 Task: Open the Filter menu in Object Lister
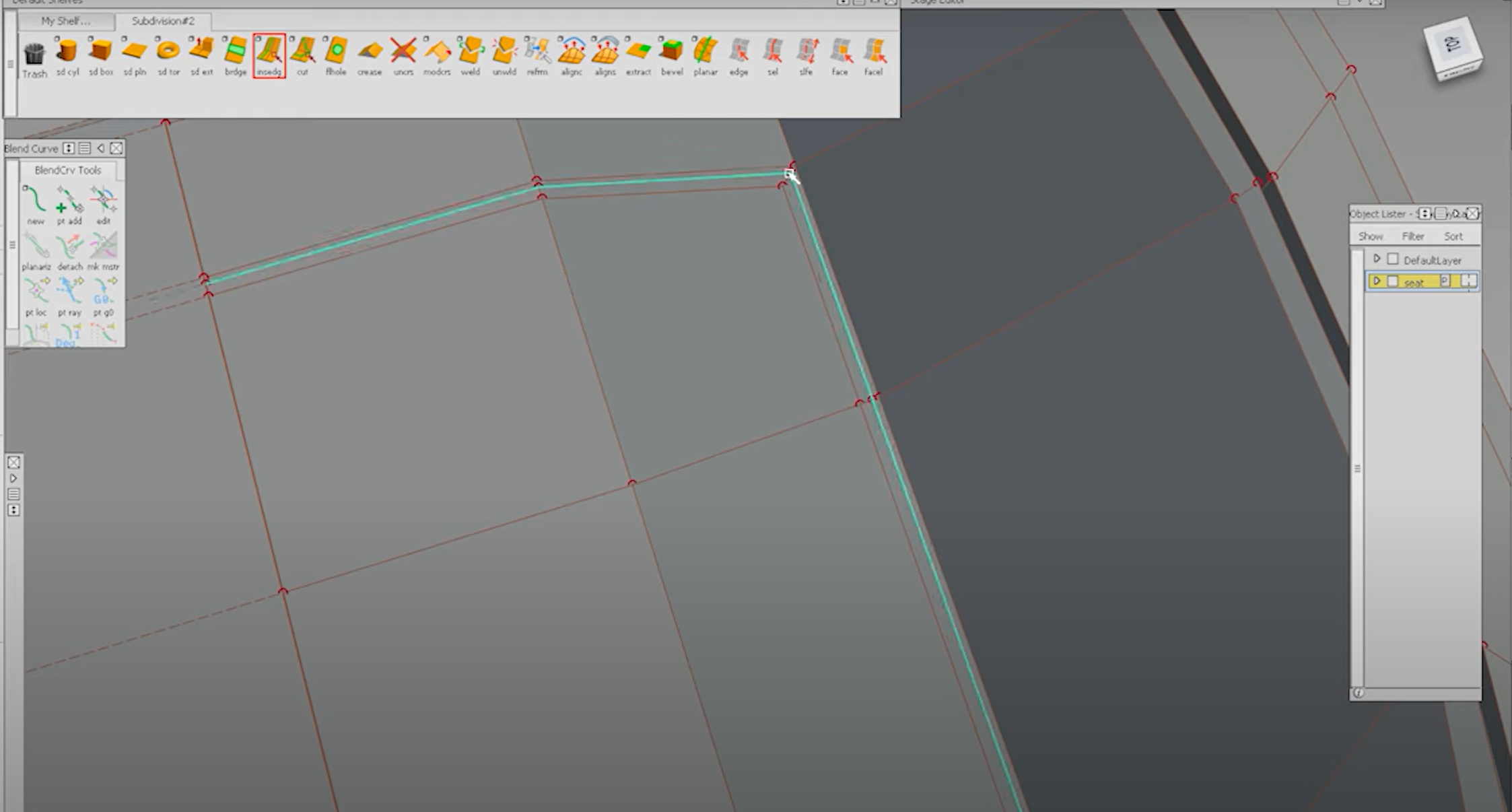click(1412, 236)
